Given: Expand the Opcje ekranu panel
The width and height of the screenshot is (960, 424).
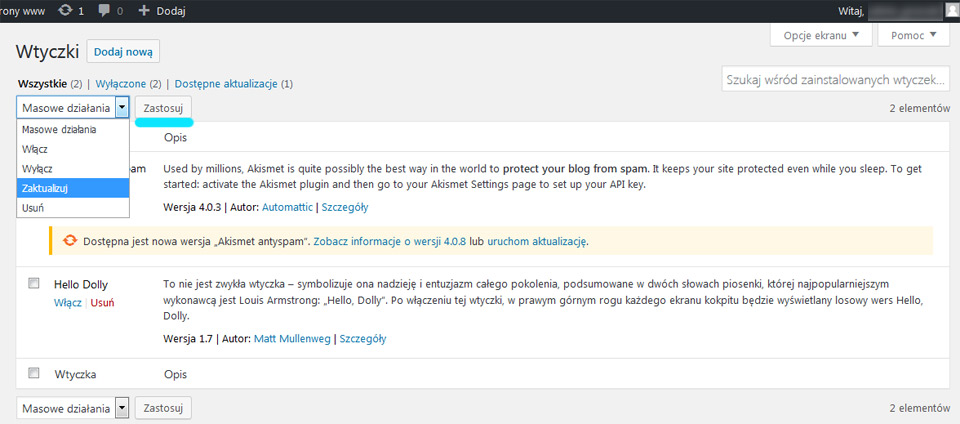Looking at the screenshot, I should coord(820,35).
